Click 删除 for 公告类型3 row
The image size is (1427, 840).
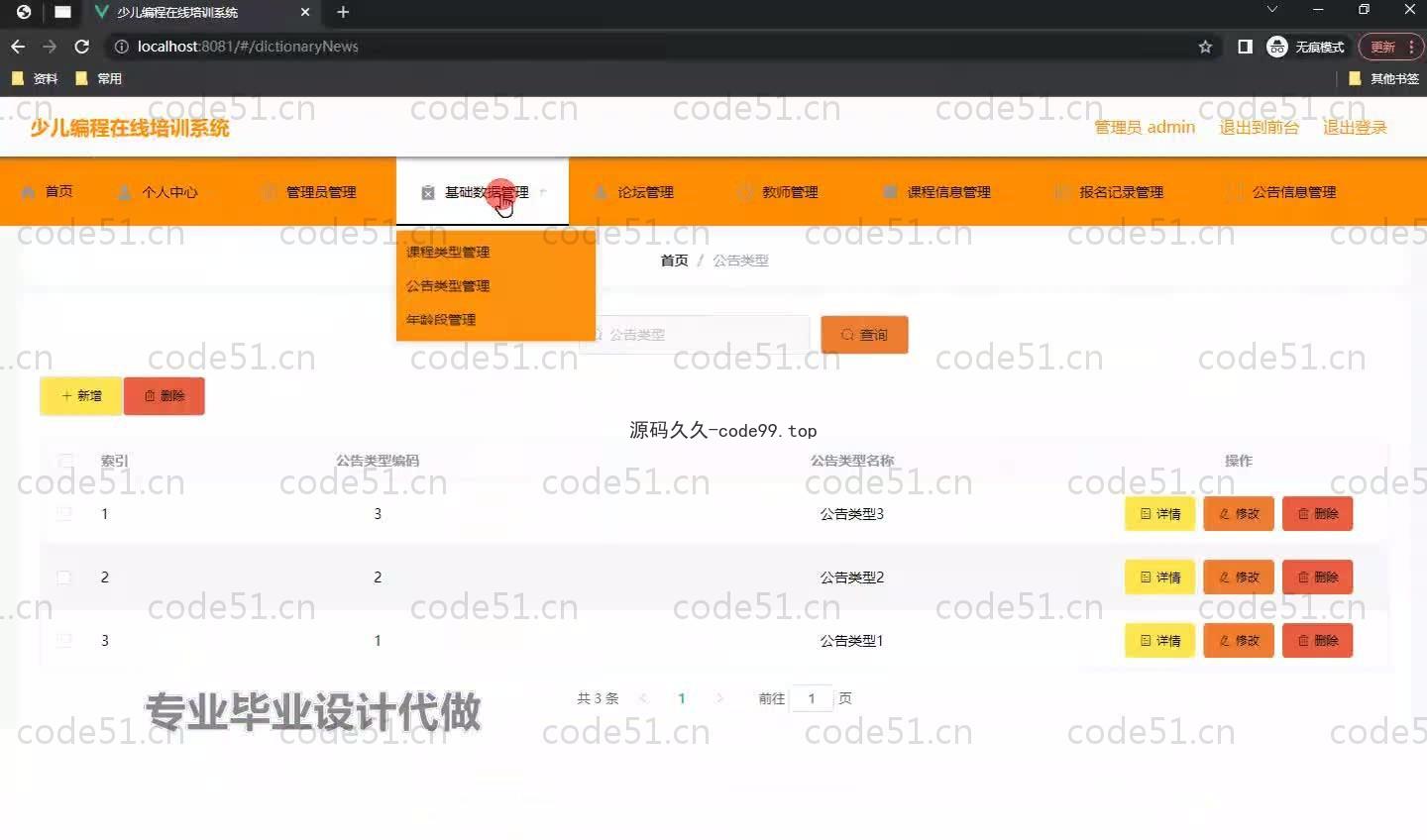[x=1318, y=513]
